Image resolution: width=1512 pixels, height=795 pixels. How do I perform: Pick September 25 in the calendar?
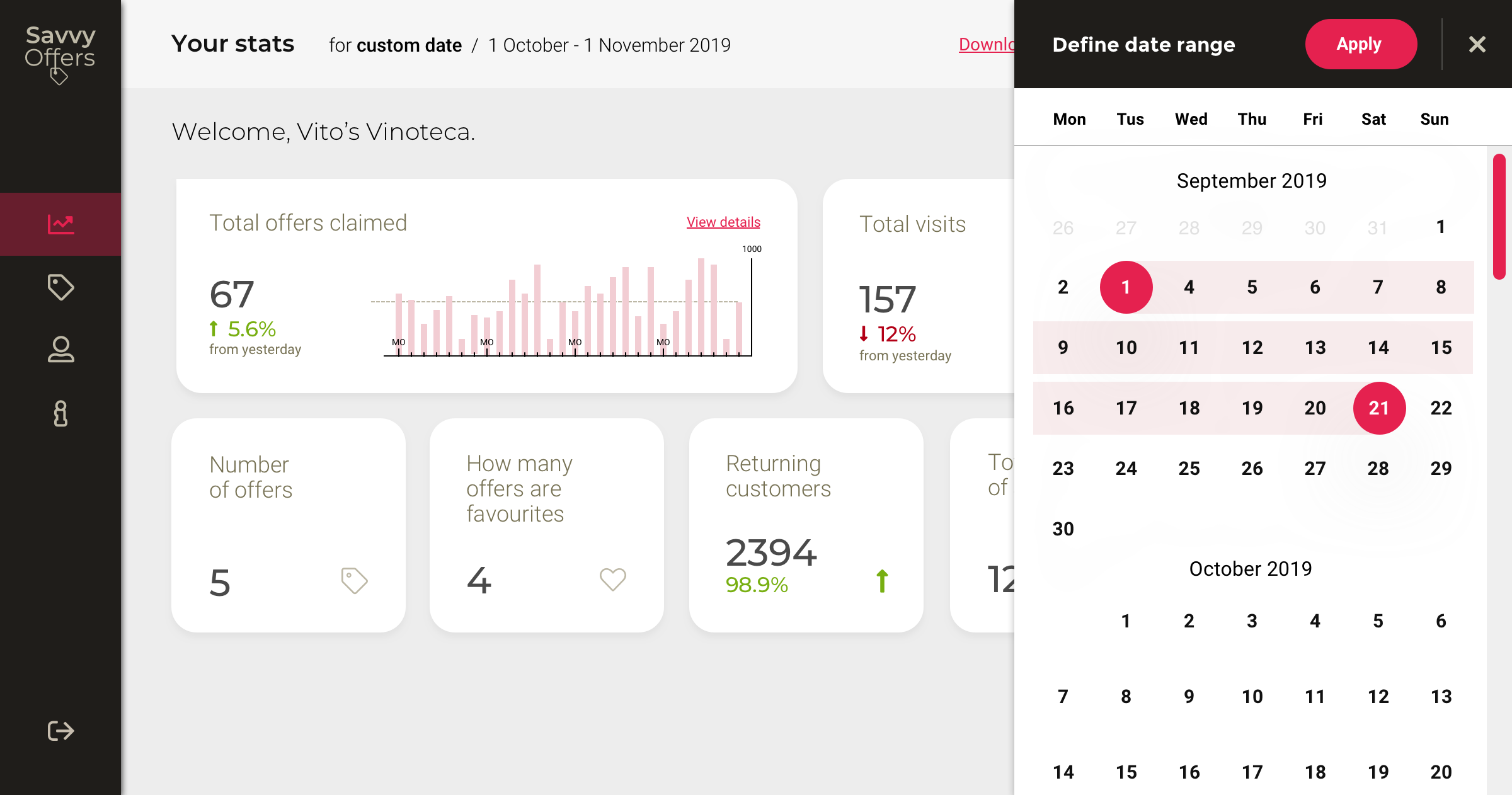1189,469
